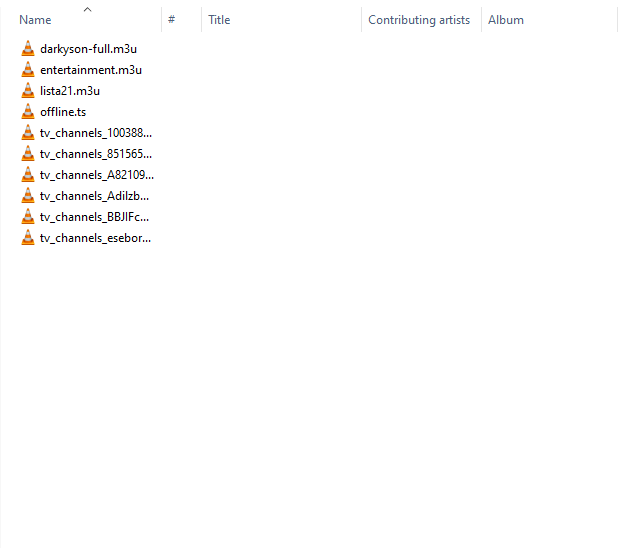Image resolution: width=635 pixels, height=548 pixels.
Task: Sort by the # track number column
Action: tap(172, 20)
